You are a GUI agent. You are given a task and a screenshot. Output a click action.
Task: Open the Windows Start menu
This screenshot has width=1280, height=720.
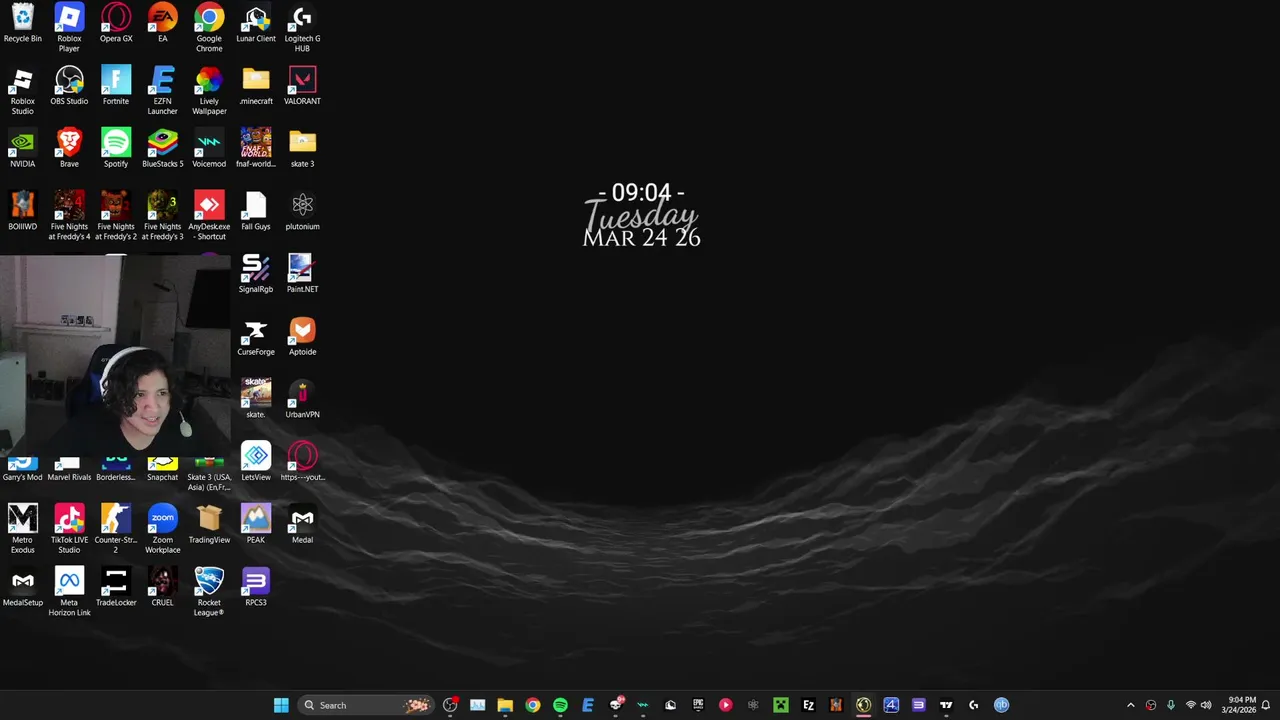[x=281, y=705]
